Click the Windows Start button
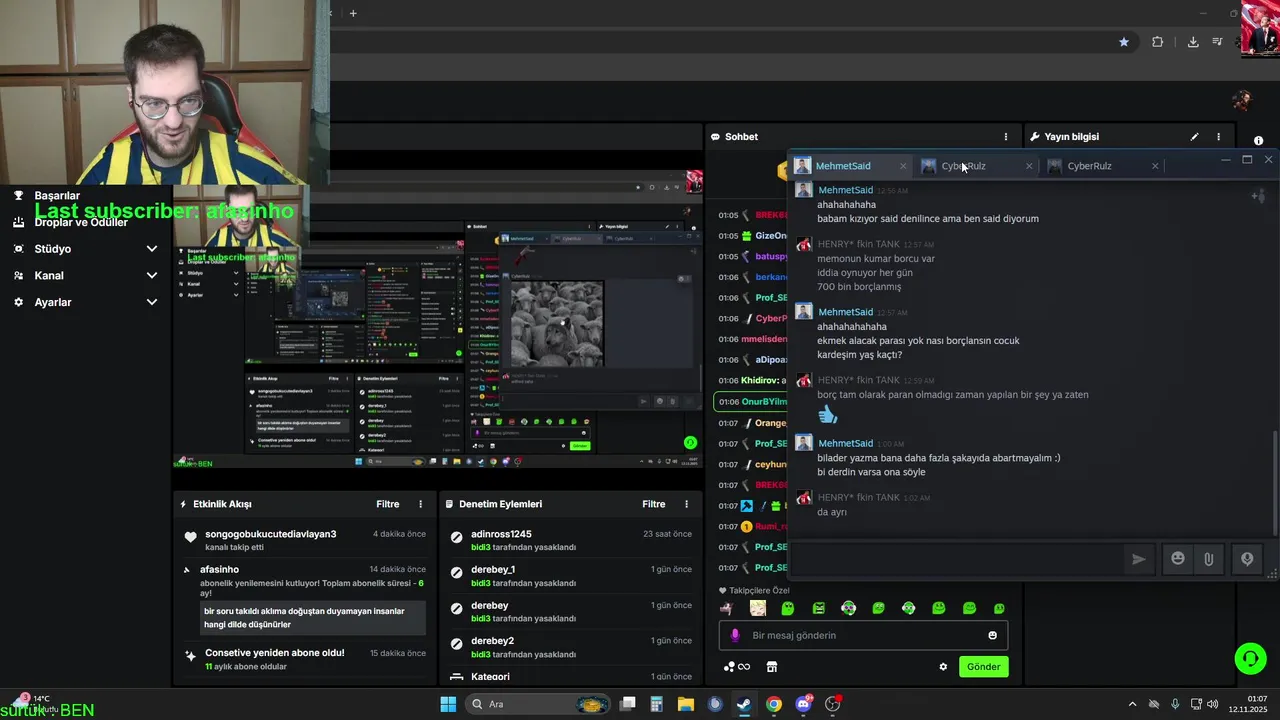The image size is (1280, 720). pos(448,704)
